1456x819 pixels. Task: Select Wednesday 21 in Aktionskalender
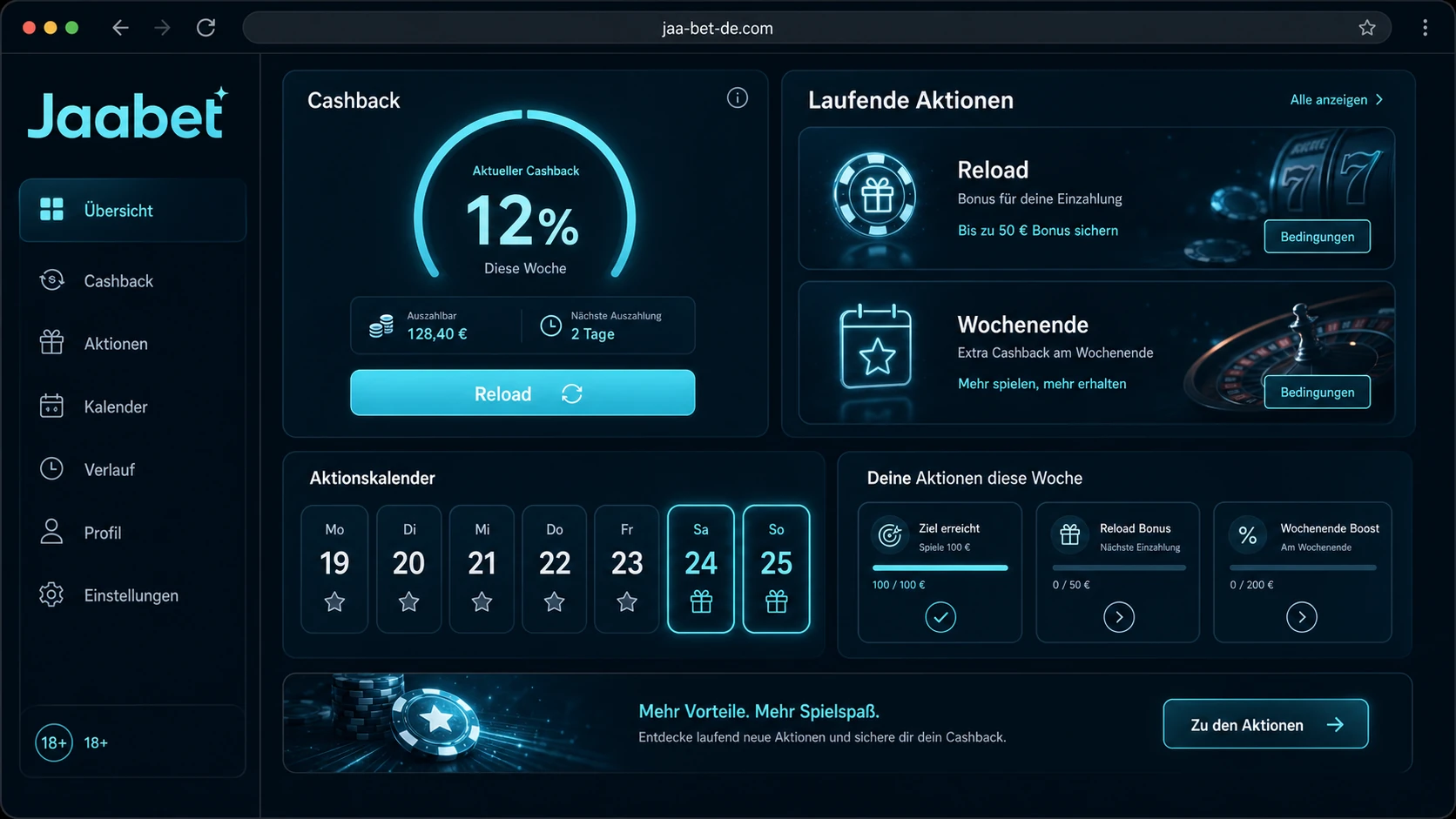[x=482, y=568]
